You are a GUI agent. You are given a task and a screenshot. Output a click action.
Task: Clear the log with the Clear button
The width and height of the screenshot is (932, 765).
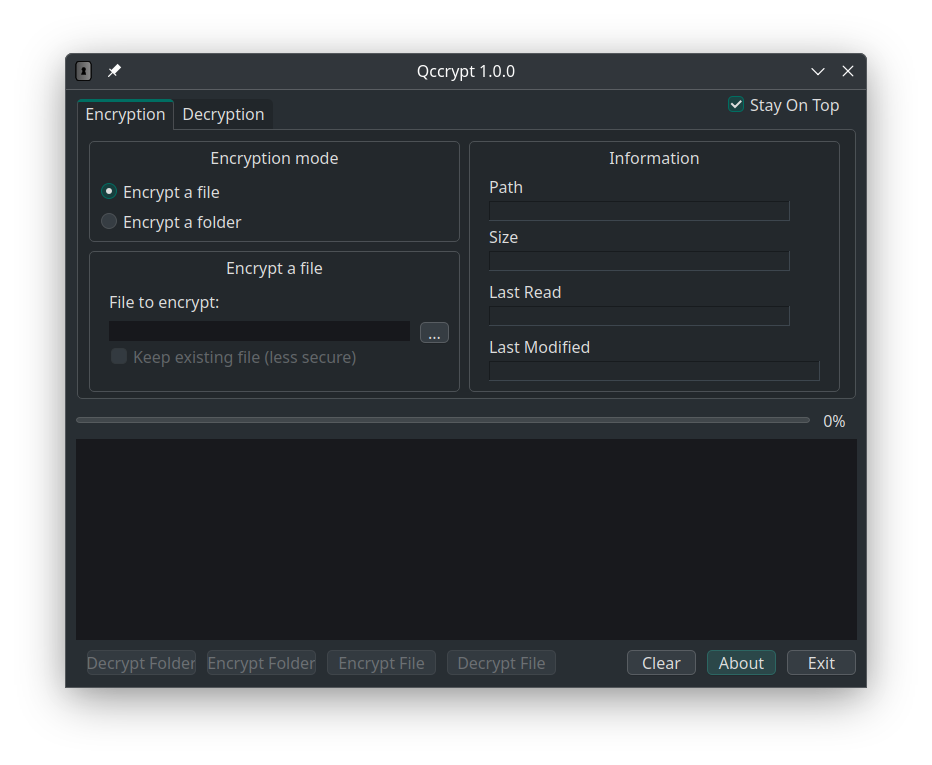[661, 663]
